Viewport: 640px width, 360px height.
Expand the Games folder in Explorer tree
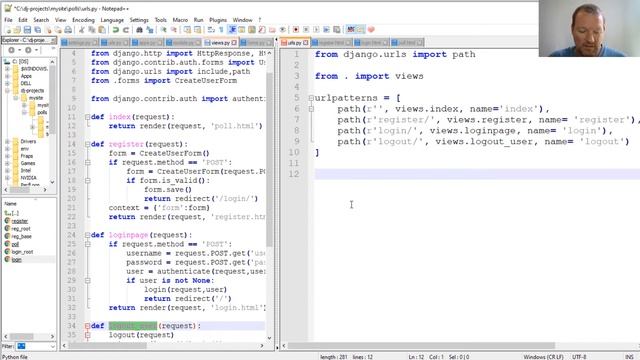(7, 163)
